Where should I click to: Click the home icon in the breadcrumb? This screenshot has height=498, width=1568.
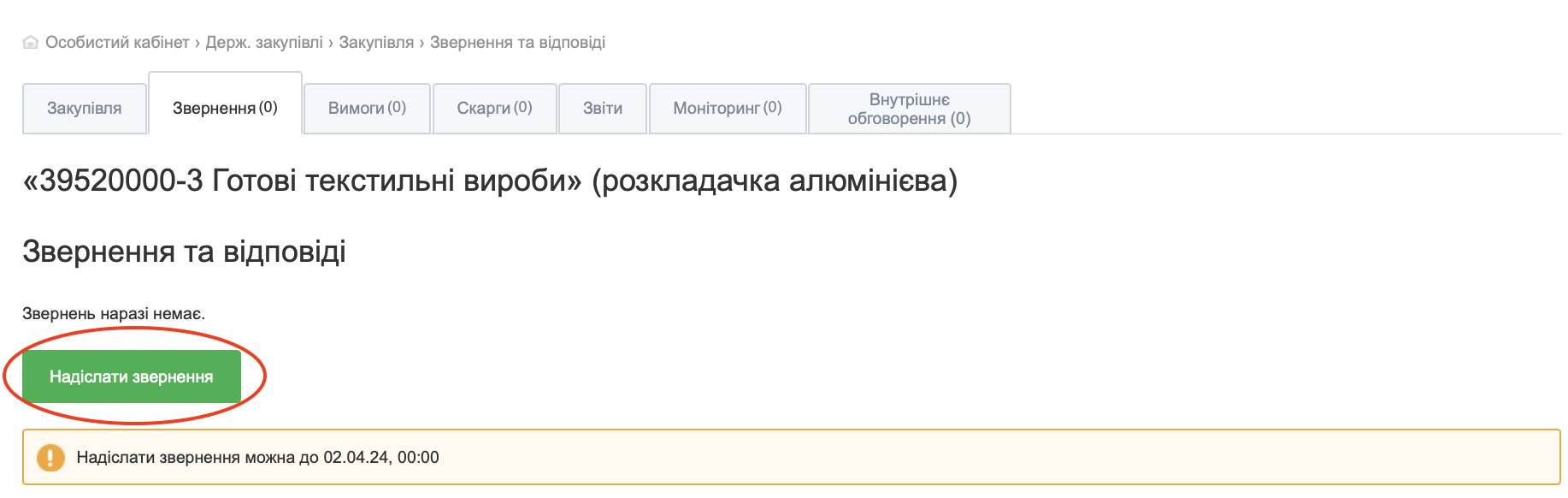click(x=31, y=43)
